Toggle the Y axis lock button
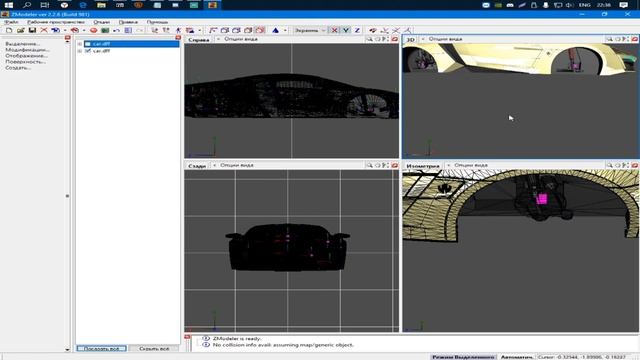Viewport: 640px width, 360px height. click(x=346, y=30)
